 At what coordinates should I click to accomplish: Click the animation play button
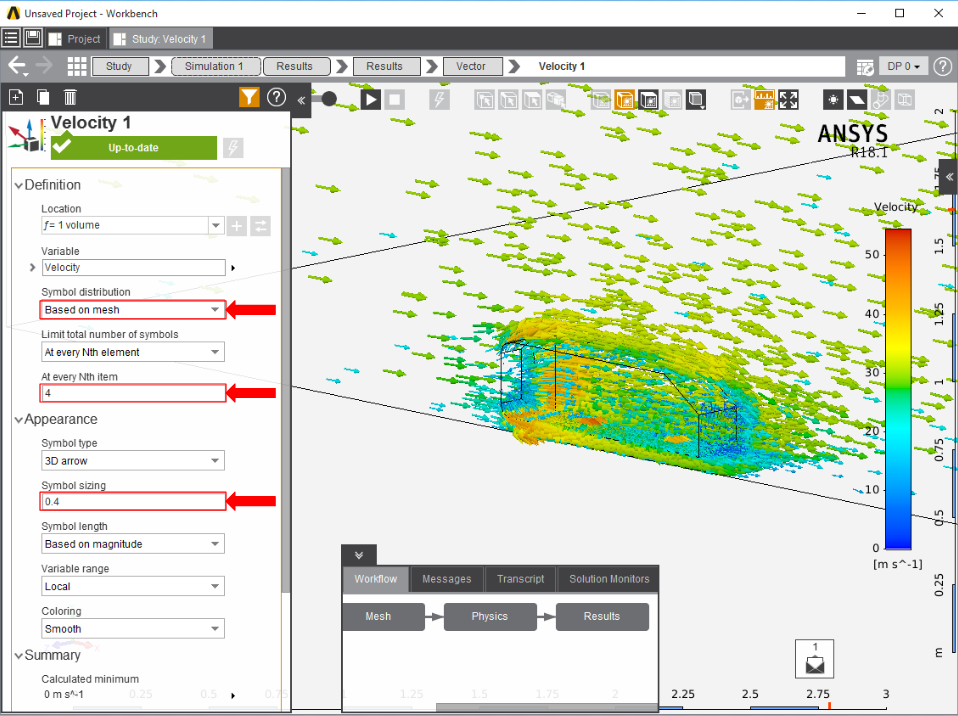pyautogui.click(x=370, y=99)
